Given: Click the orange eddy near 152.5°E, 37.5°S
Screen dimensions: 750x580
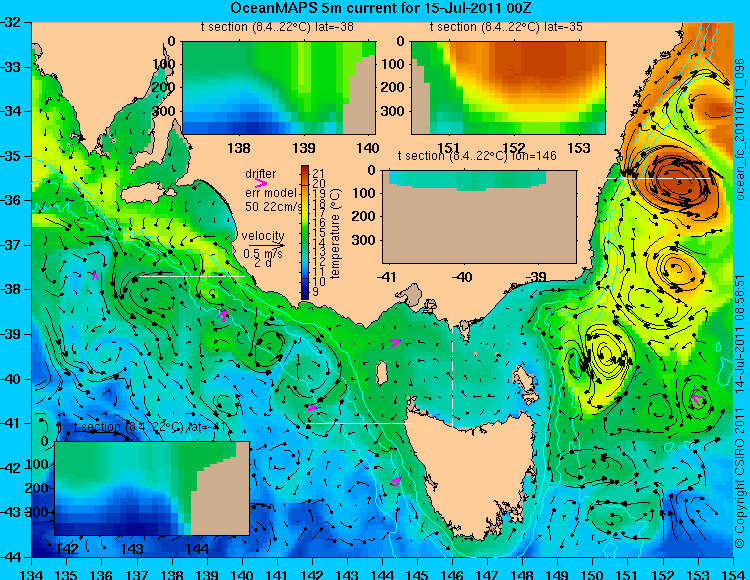Looking at the screenshot, I should [x=675, y=268].
